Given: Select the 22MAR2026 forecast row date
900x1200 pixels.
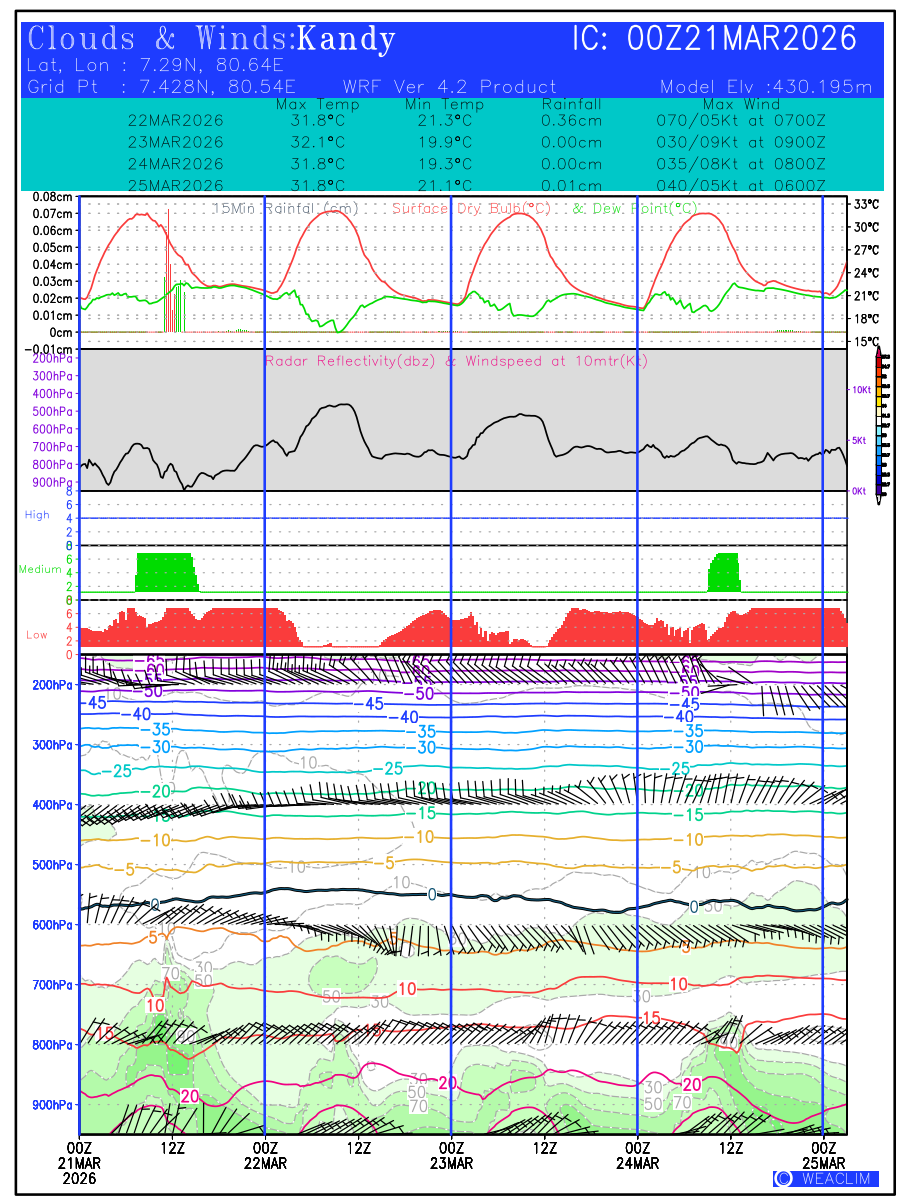Looking at the screenshot, I should (x=176, y=120).
